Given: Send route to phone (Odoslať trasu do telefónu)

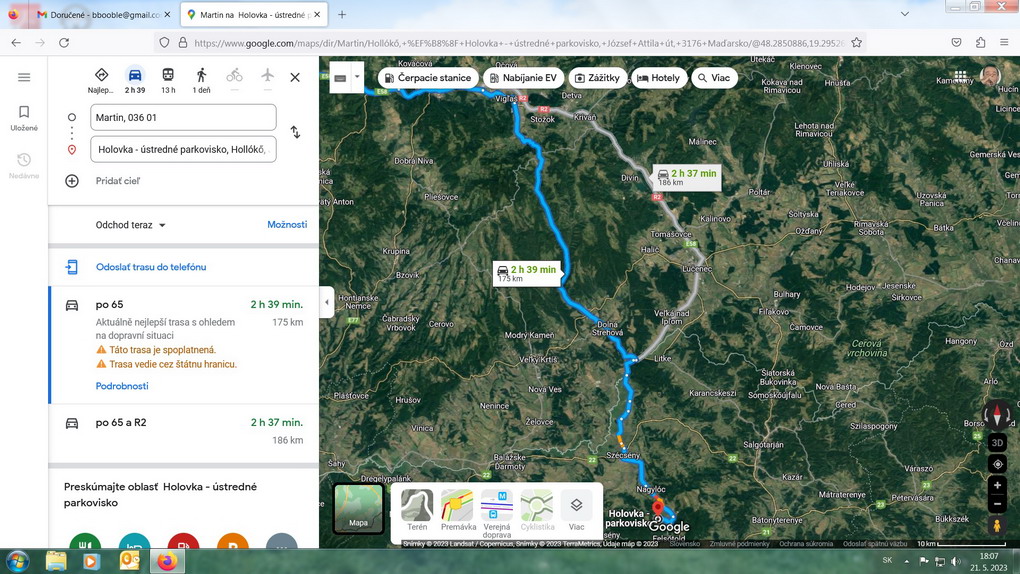Looking at the screenshot, I should [x=151, y=267].
